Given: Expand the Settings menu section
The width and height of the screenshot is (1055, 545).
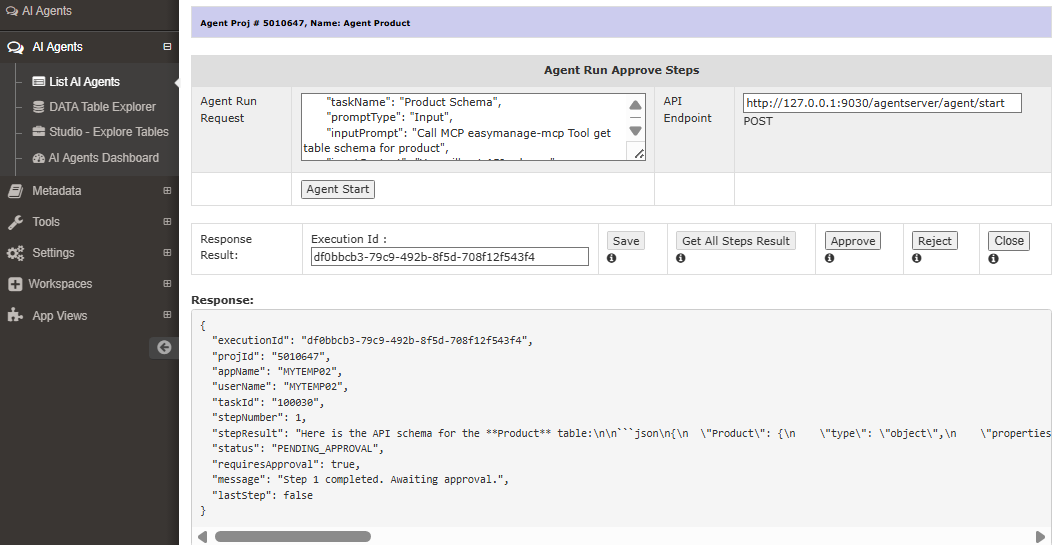Looking at the screenshot, I should [x=167, y=253].
